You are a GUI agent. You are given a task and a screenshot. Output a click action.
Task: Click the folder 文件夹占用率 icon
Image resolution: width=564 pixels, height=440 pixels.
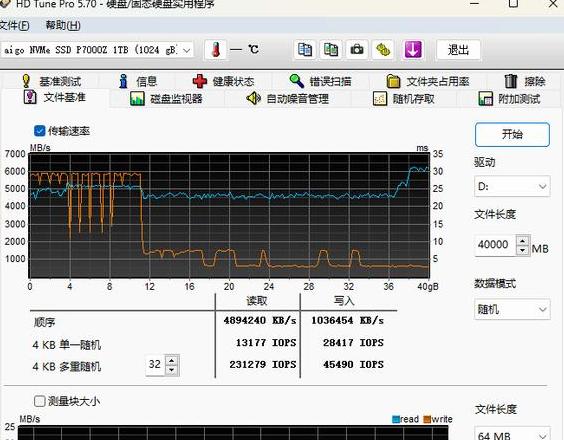pyautogui.click(x=393, y=81)
